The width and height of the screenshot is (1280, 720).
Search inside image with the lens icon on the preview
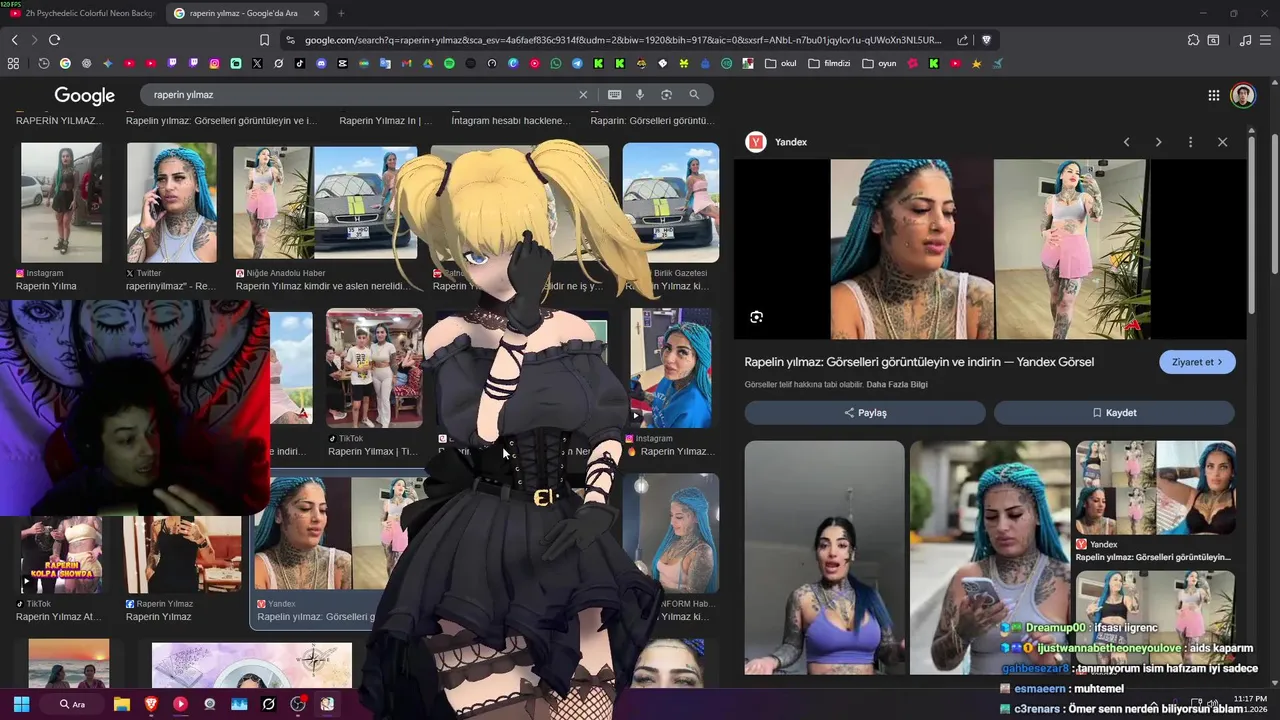point(757,317)
